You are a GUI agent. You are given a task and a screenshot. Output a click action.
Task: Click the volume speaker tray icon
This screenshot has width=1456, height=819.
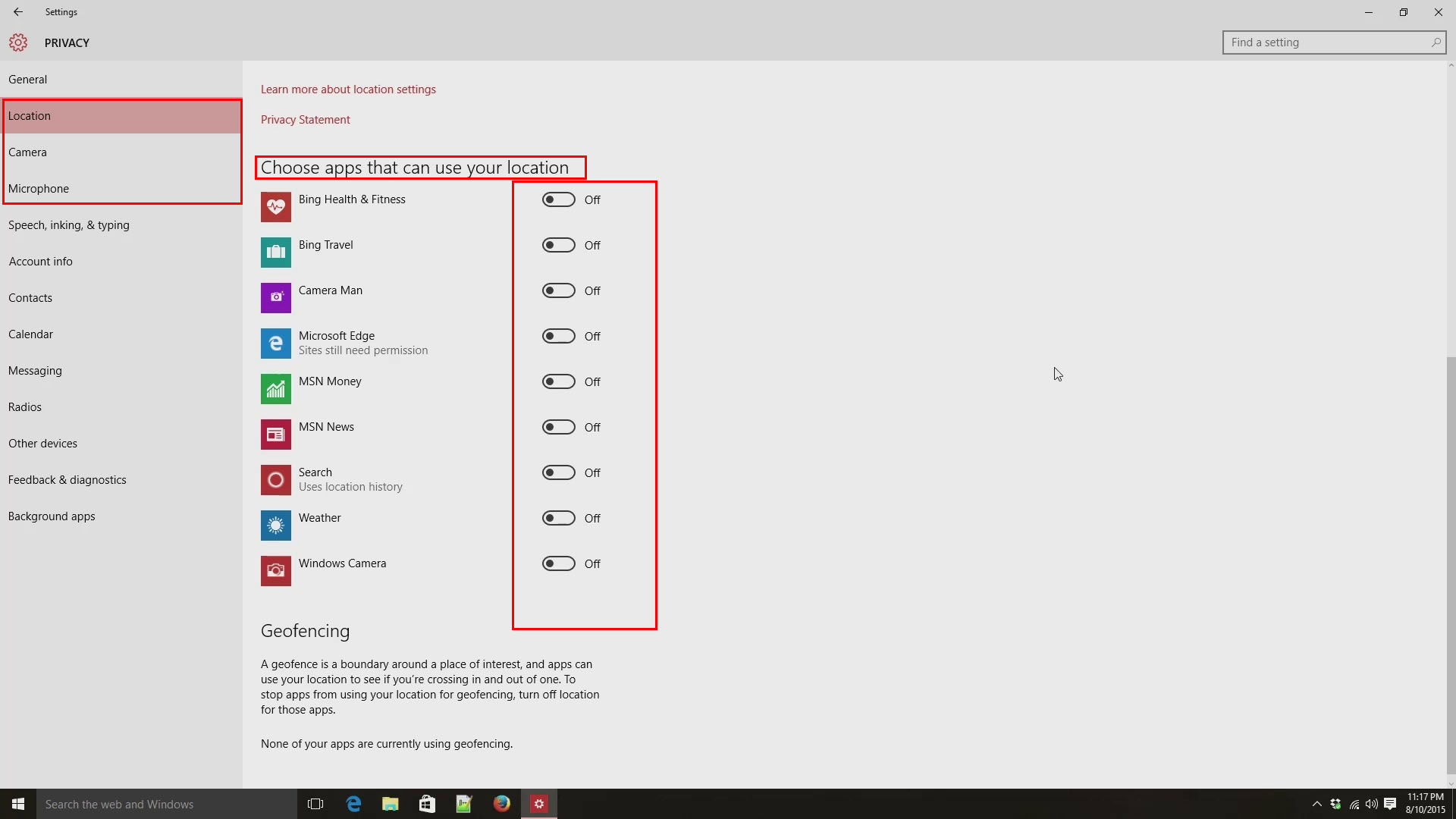[1372, 804]
